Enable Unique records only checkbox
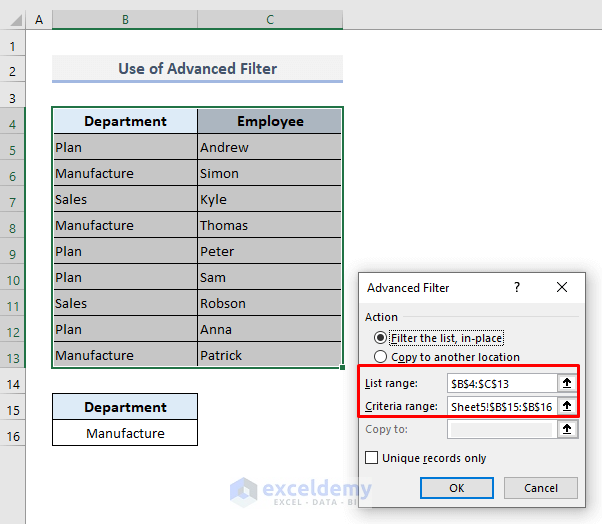 371,458
